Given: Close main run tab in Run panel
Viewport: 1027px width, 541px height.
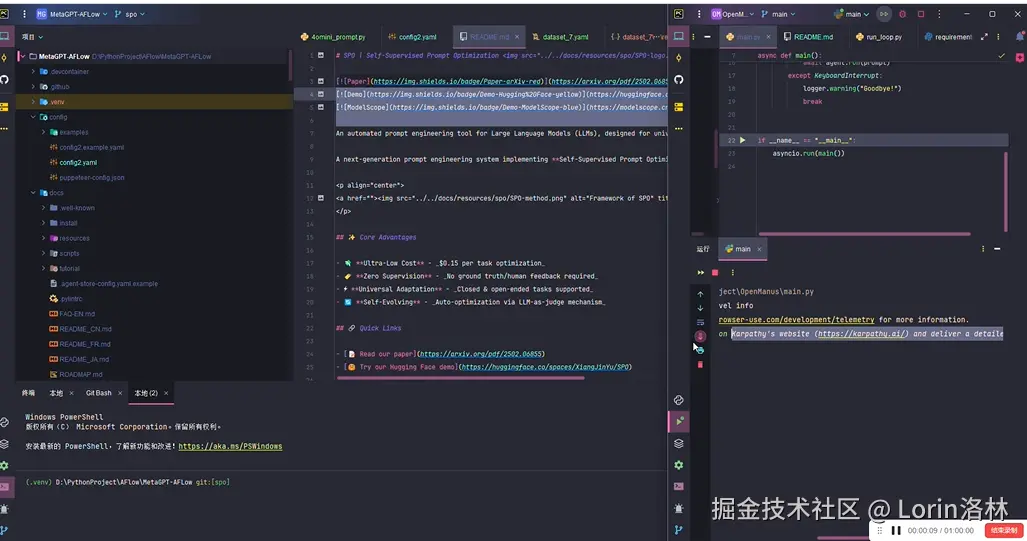Looking at the screenshot, I should tap(759, 249).
